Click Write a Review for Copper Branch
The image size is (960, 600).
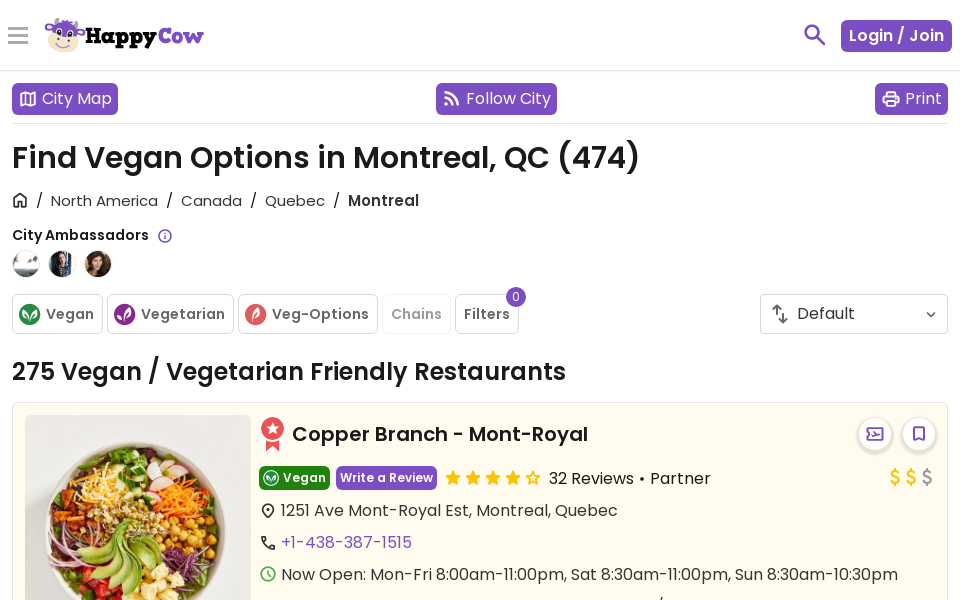coord(386,478)
